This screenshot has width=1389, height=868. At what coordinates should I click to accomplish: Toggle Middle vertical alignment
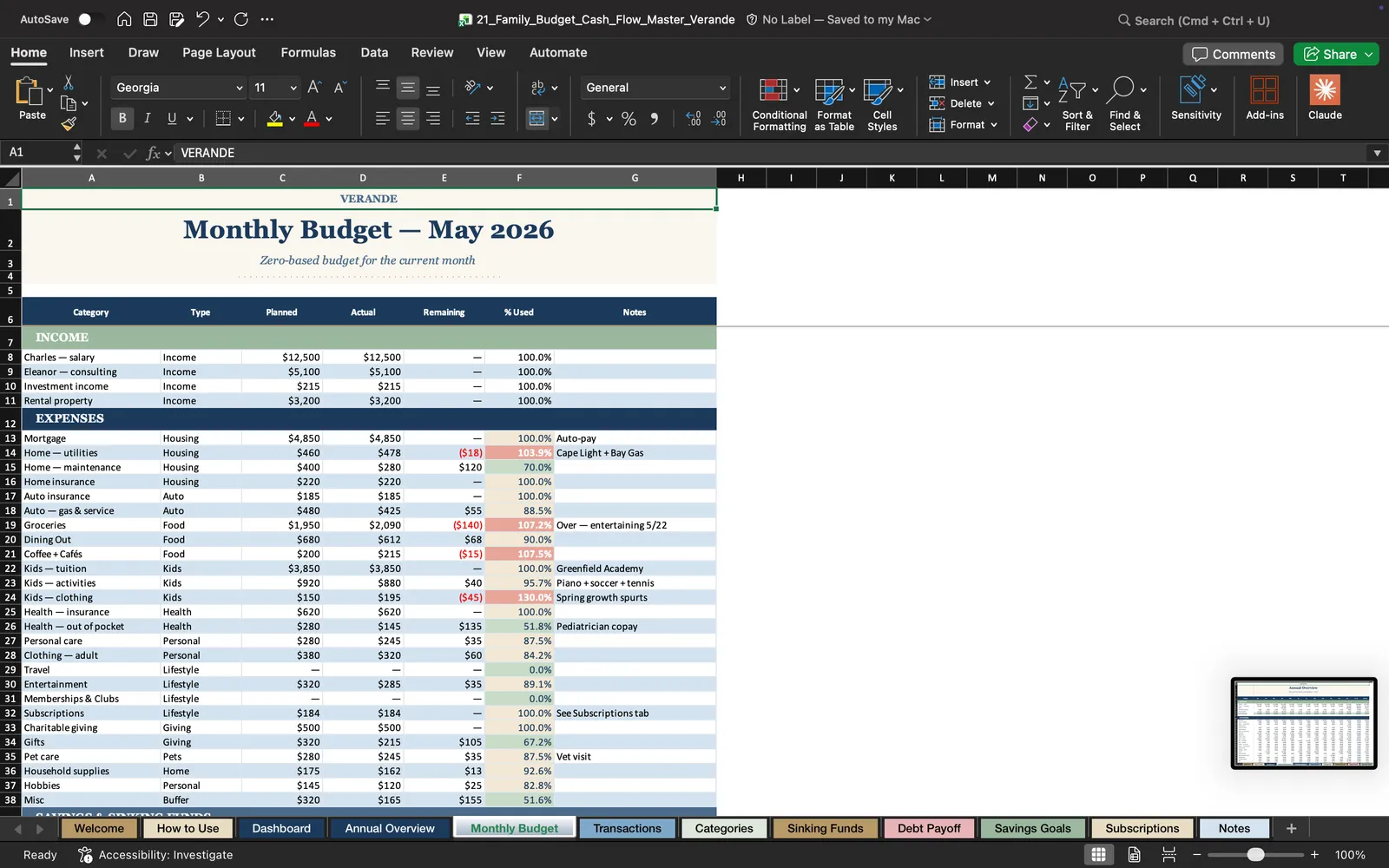pos(407,87)
